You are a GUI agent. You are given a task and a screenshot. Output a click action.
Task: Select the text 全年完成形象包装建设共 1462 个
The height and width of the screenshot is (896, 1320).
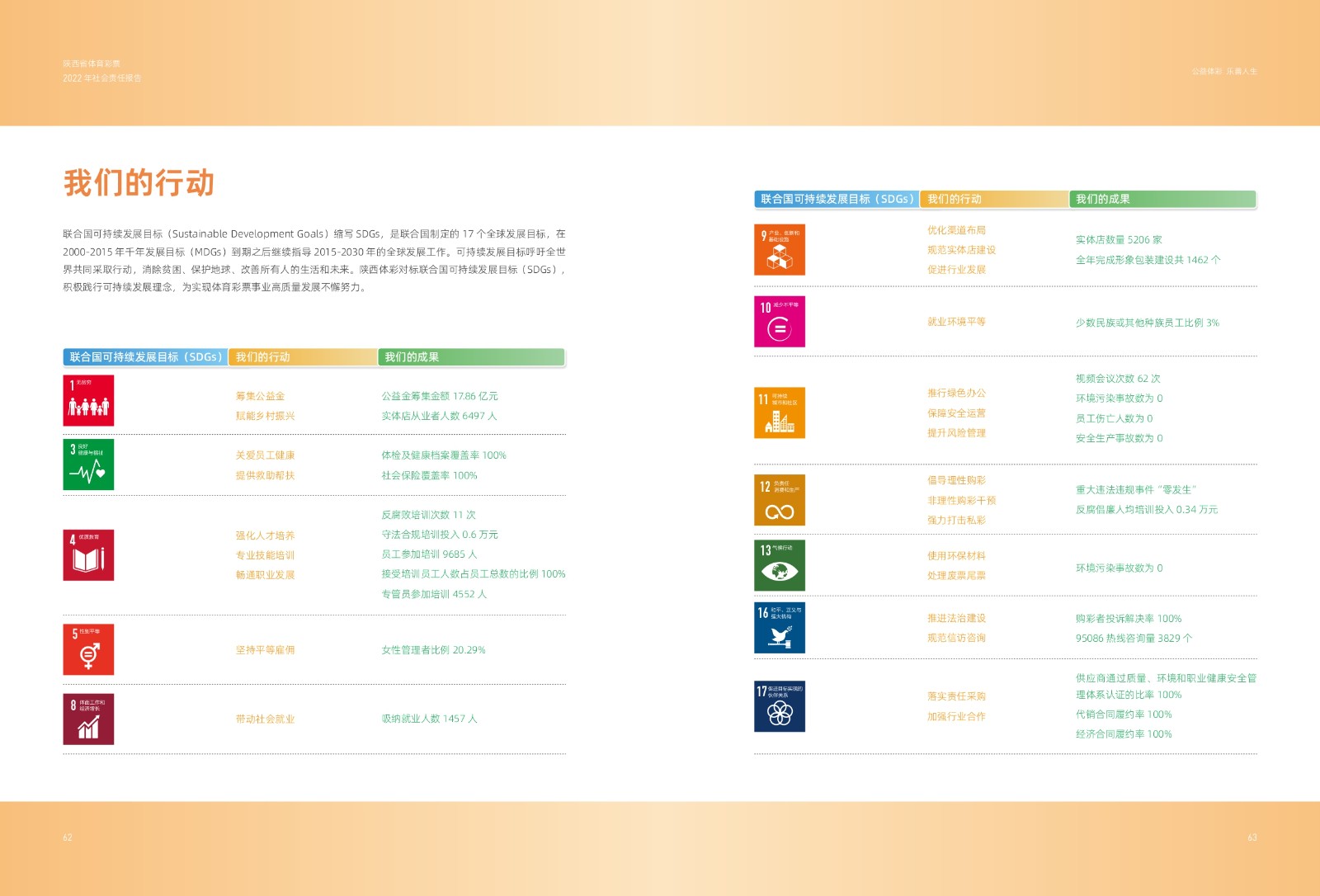point(1148,260)
